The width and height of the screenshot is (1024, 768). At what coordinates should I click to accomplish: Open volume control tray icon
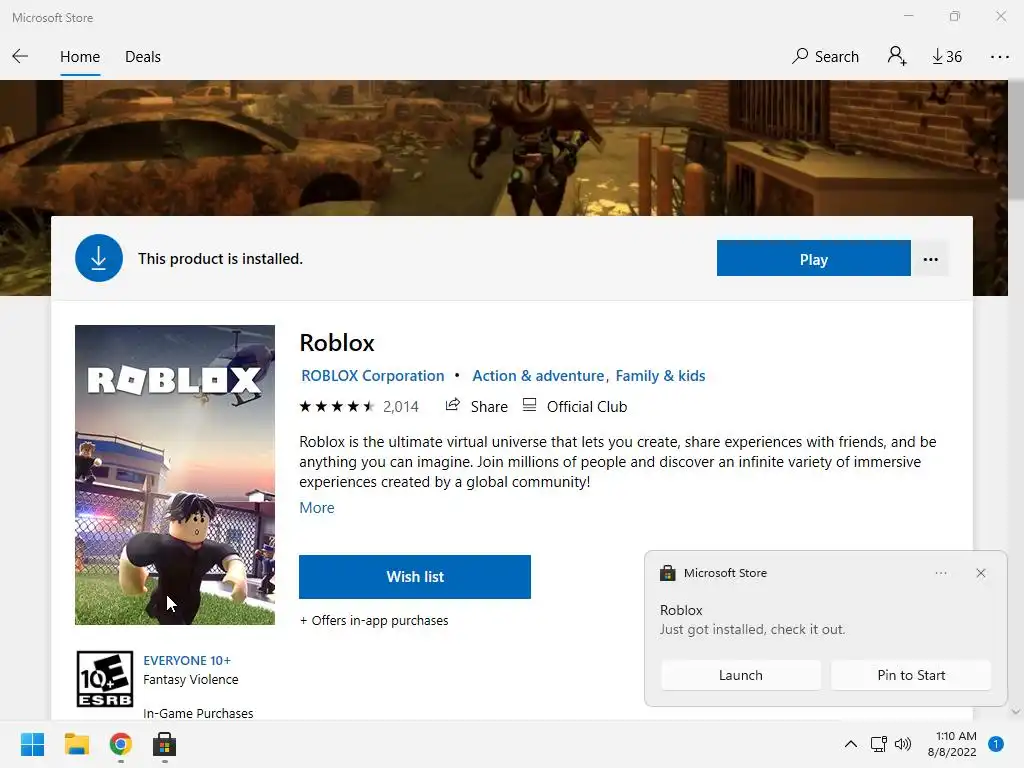tap(903, 744)
